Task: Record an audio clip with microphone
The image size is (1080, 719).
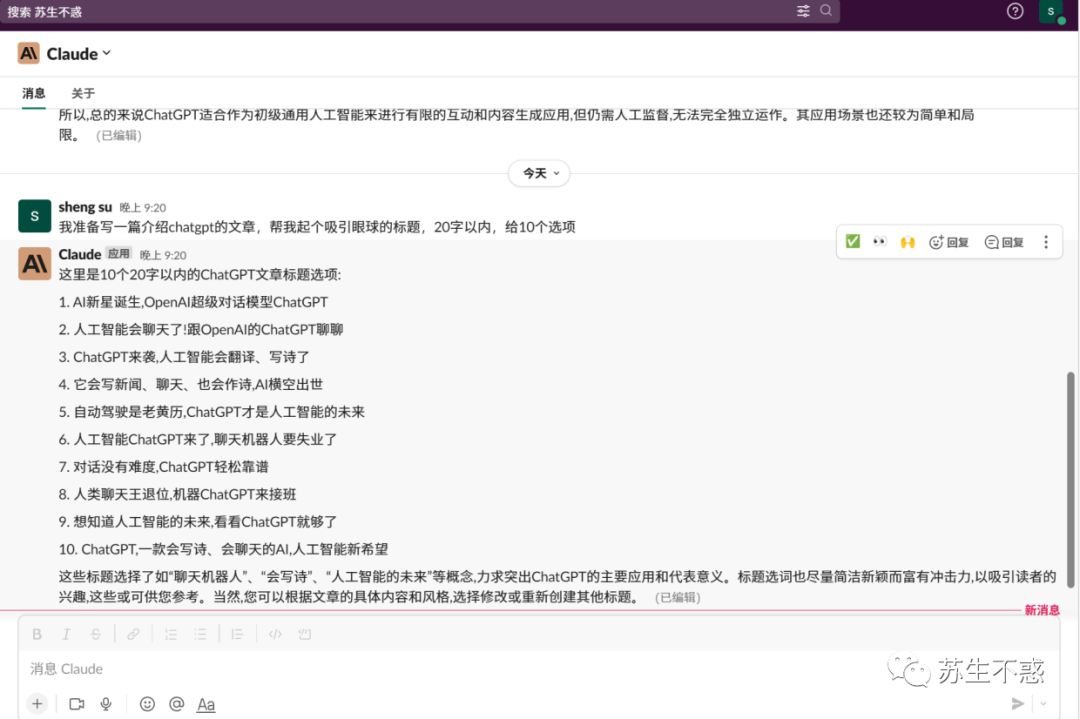Action: pos(106,704)
